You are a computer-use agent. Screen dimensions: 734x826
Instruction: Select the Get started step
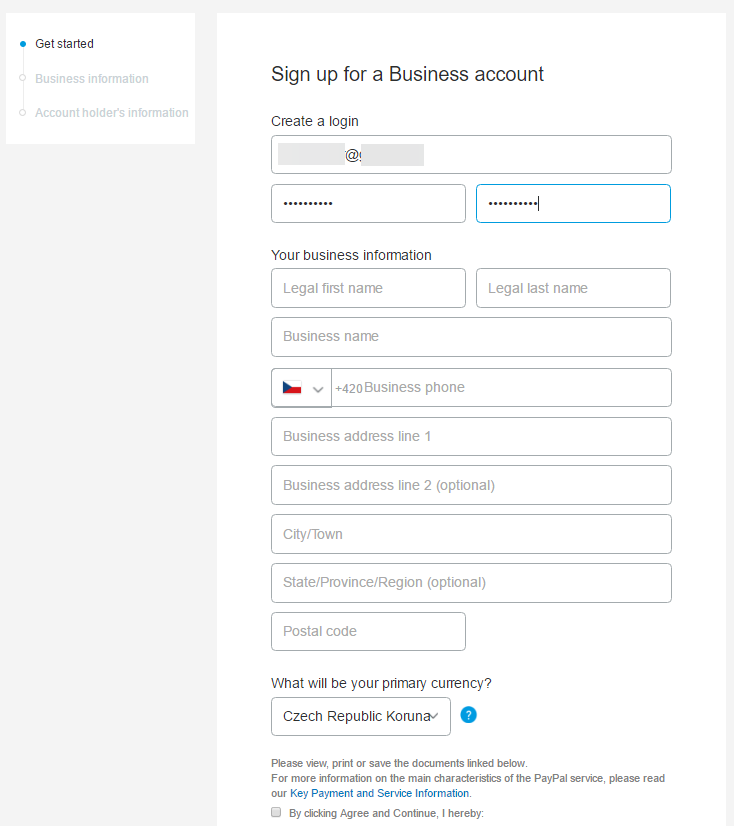tap(64, 44)
